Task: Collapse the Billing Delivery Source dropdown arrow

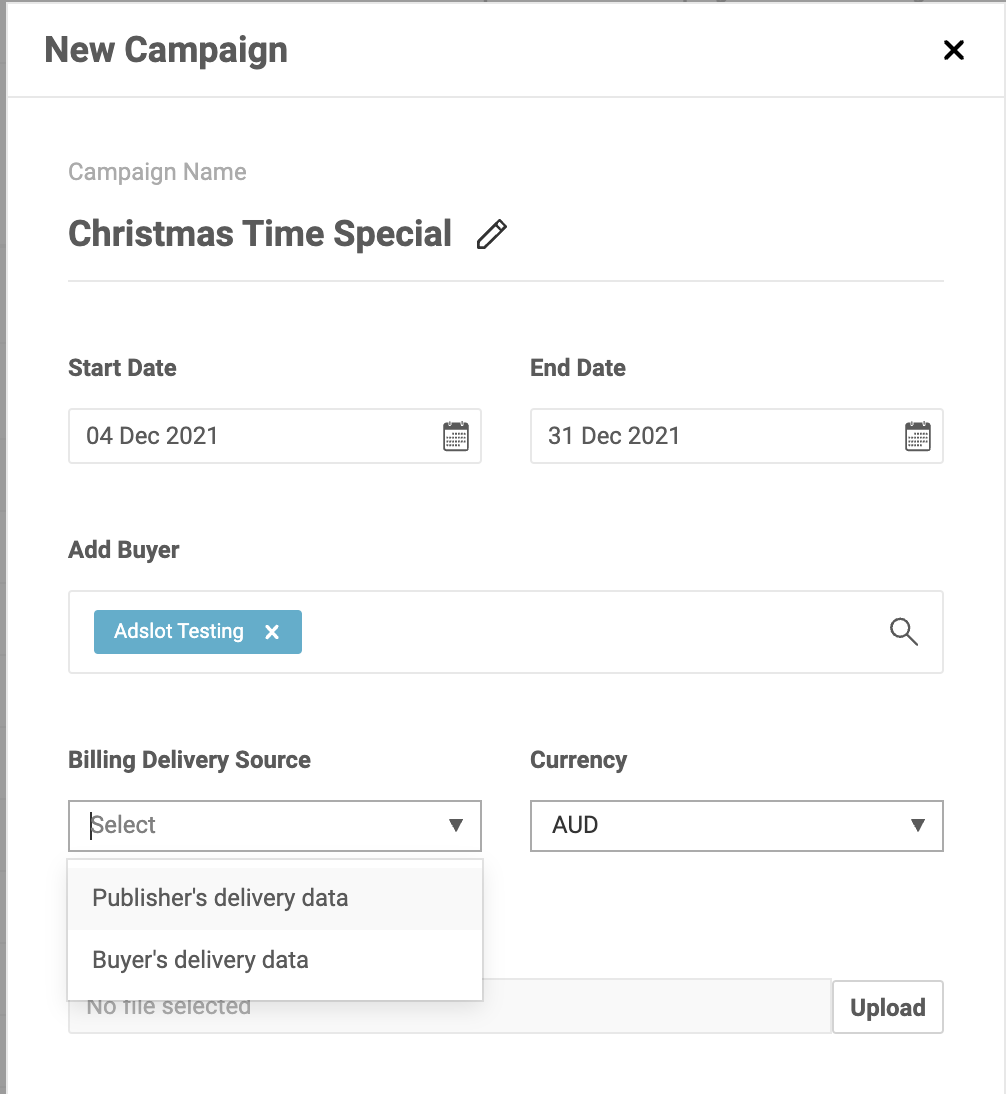Action: click(456, 825)
